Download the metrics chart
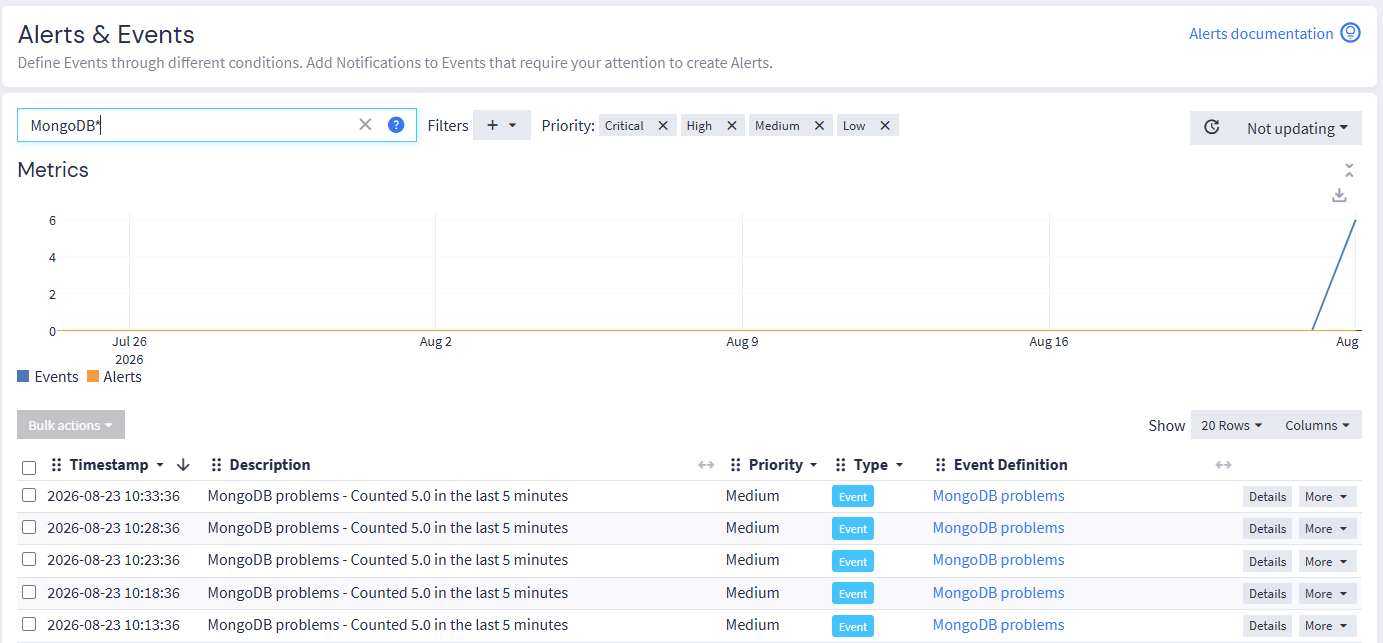1383x643 pixels. pos(1339,195)
